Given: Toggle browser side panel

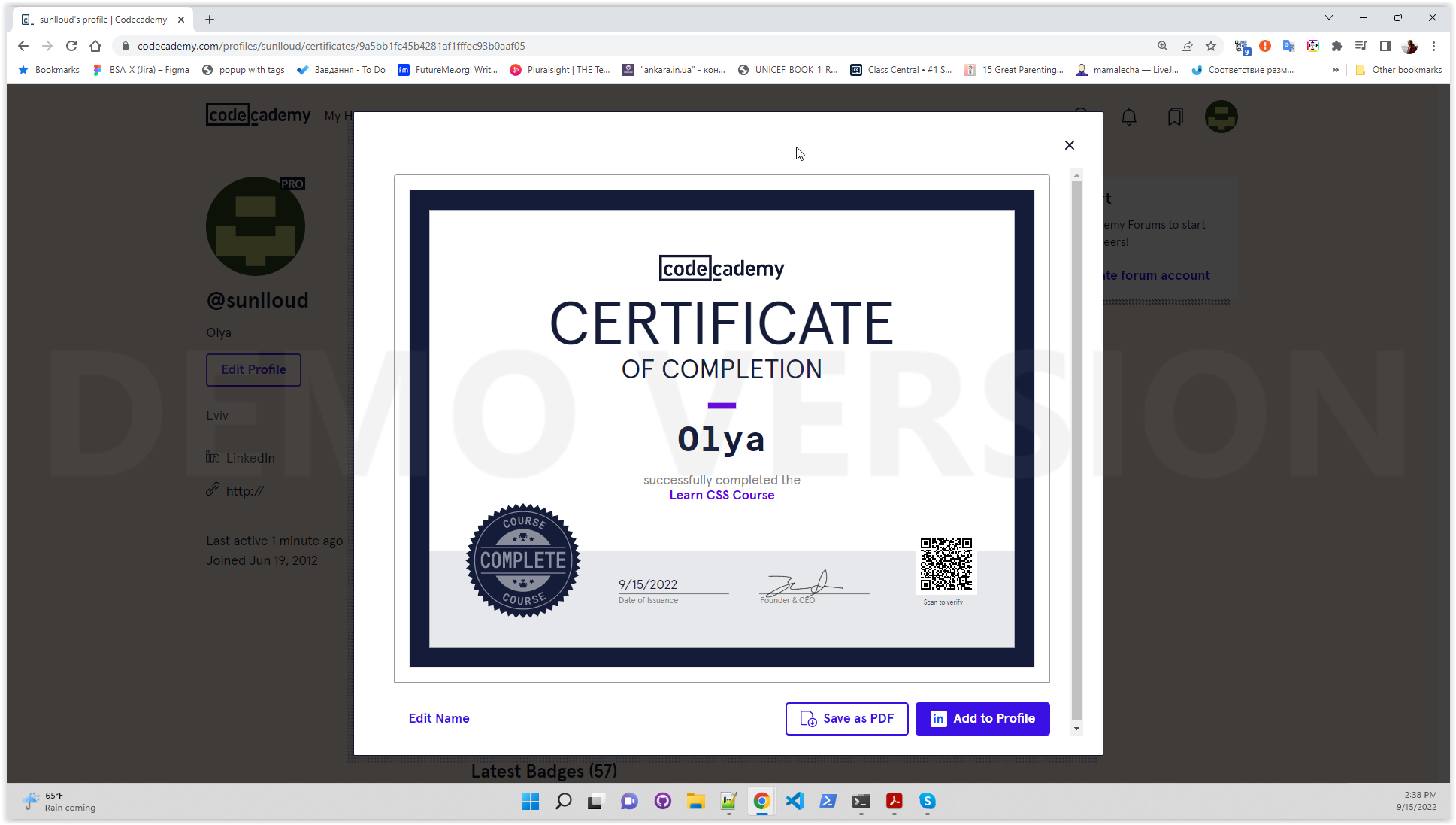Looking at the screenshot, I should [x=1385, y=46].
